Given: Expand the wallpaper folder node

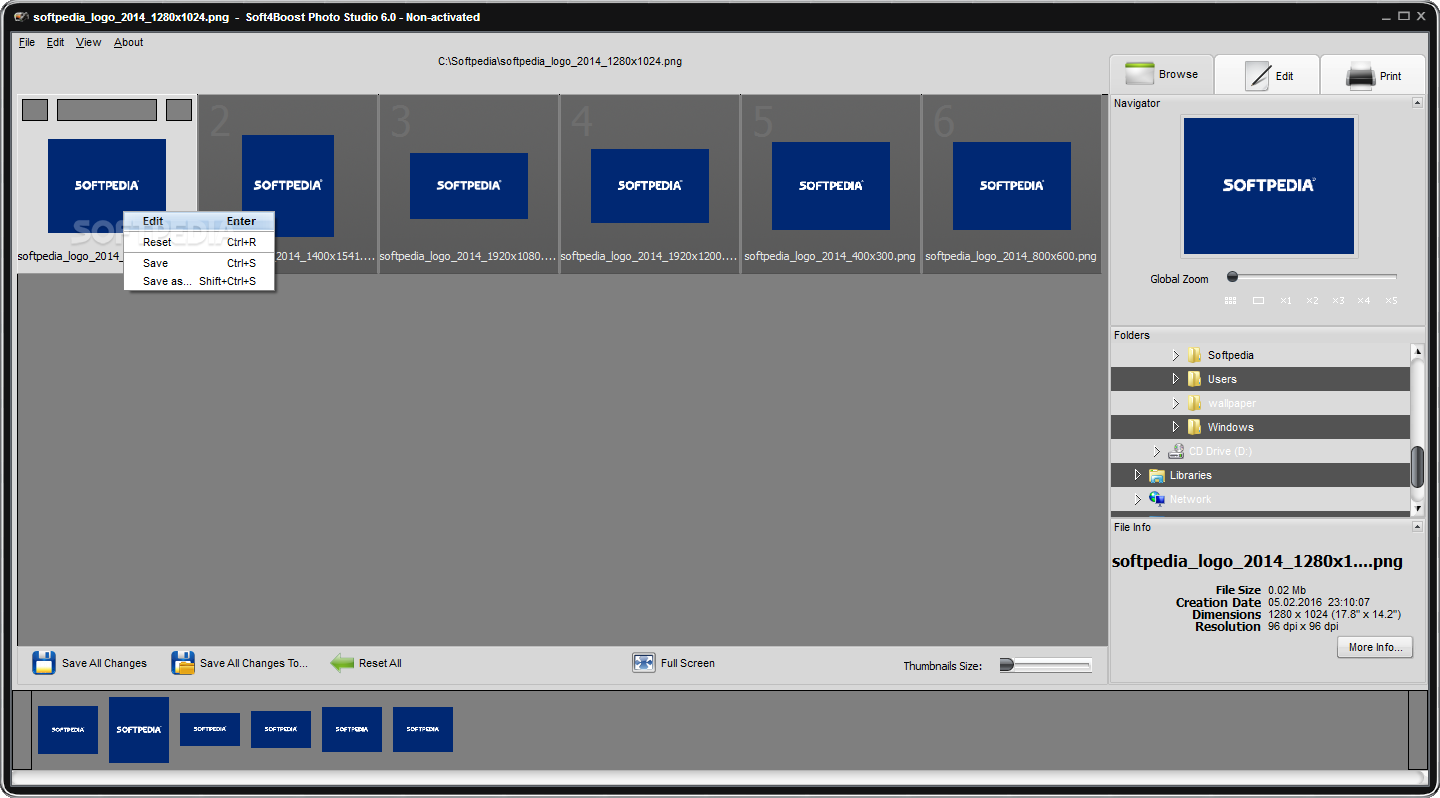Looking at the screenshot, I should pyautogui.click(x=1176, y=403).
